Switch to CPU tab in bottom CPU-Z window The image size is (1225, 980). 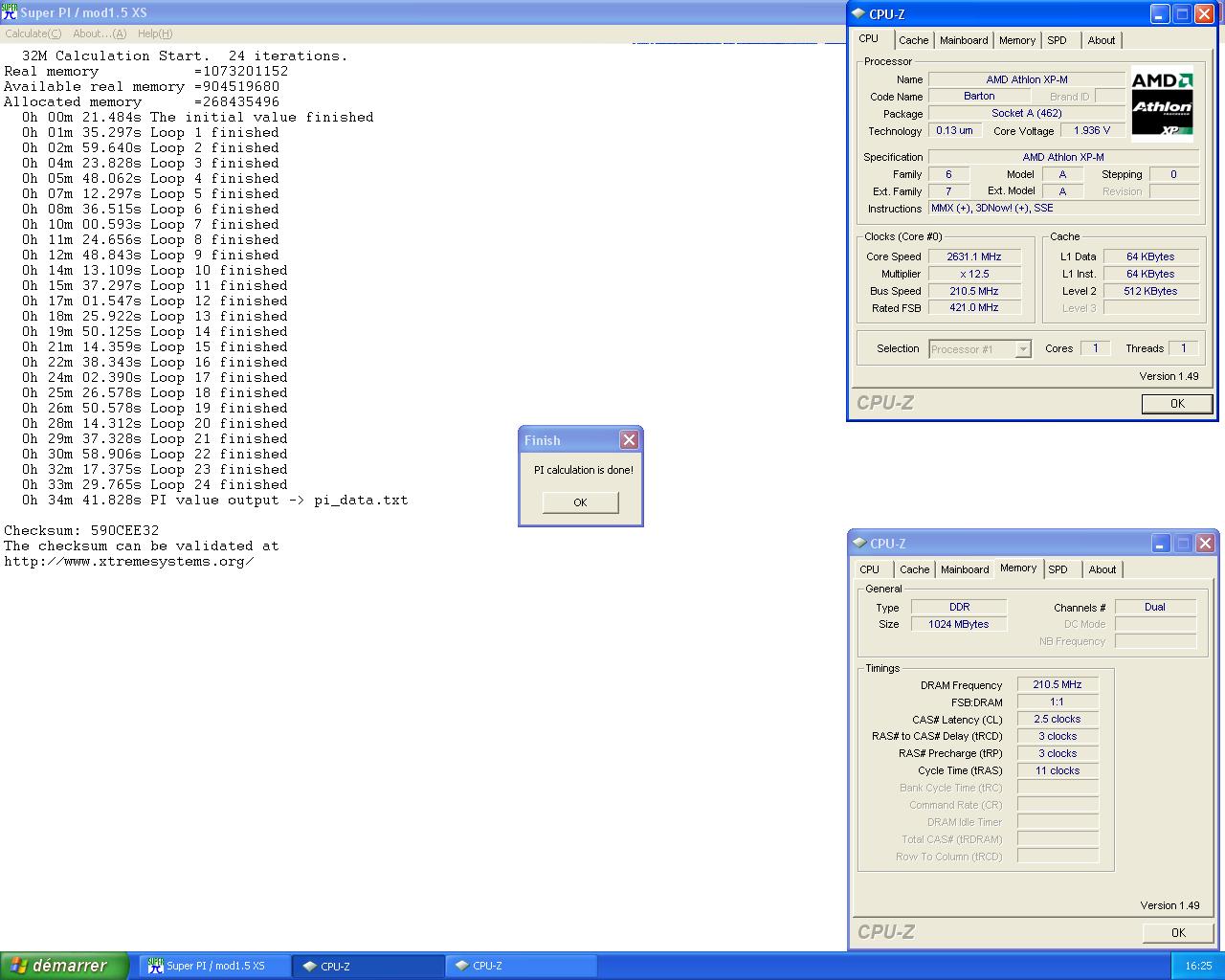coord(870,569)
